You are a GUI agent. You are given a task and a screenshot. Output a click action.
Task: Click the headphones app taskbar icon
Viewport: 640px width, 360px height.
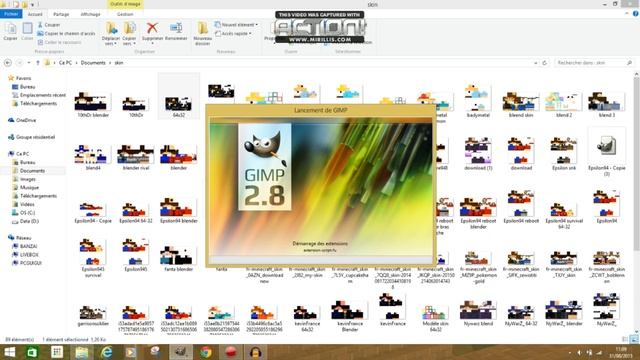pos(256,352)
